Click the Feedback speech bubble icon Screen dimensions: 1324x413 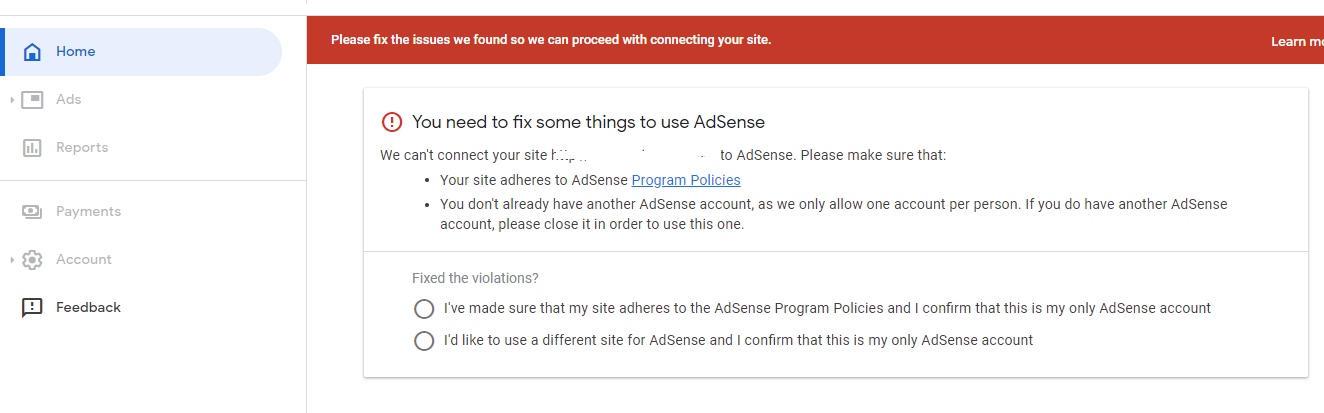point(32,308)
